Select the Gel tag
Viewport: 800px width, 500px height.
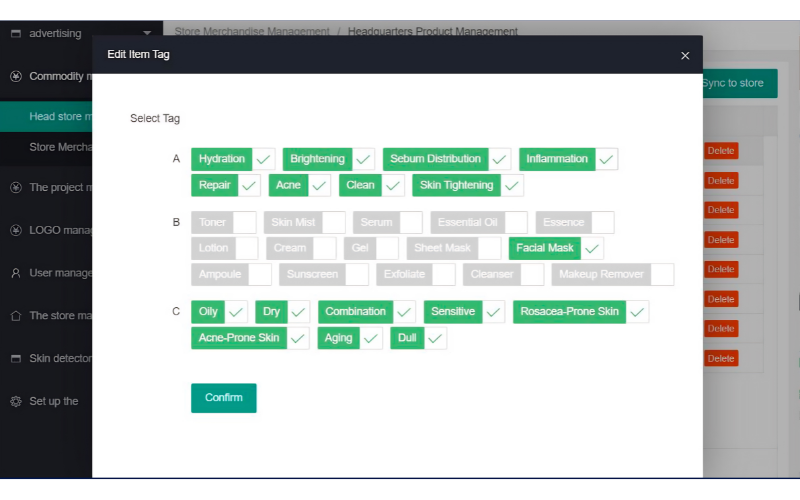[x=371, y=248]
